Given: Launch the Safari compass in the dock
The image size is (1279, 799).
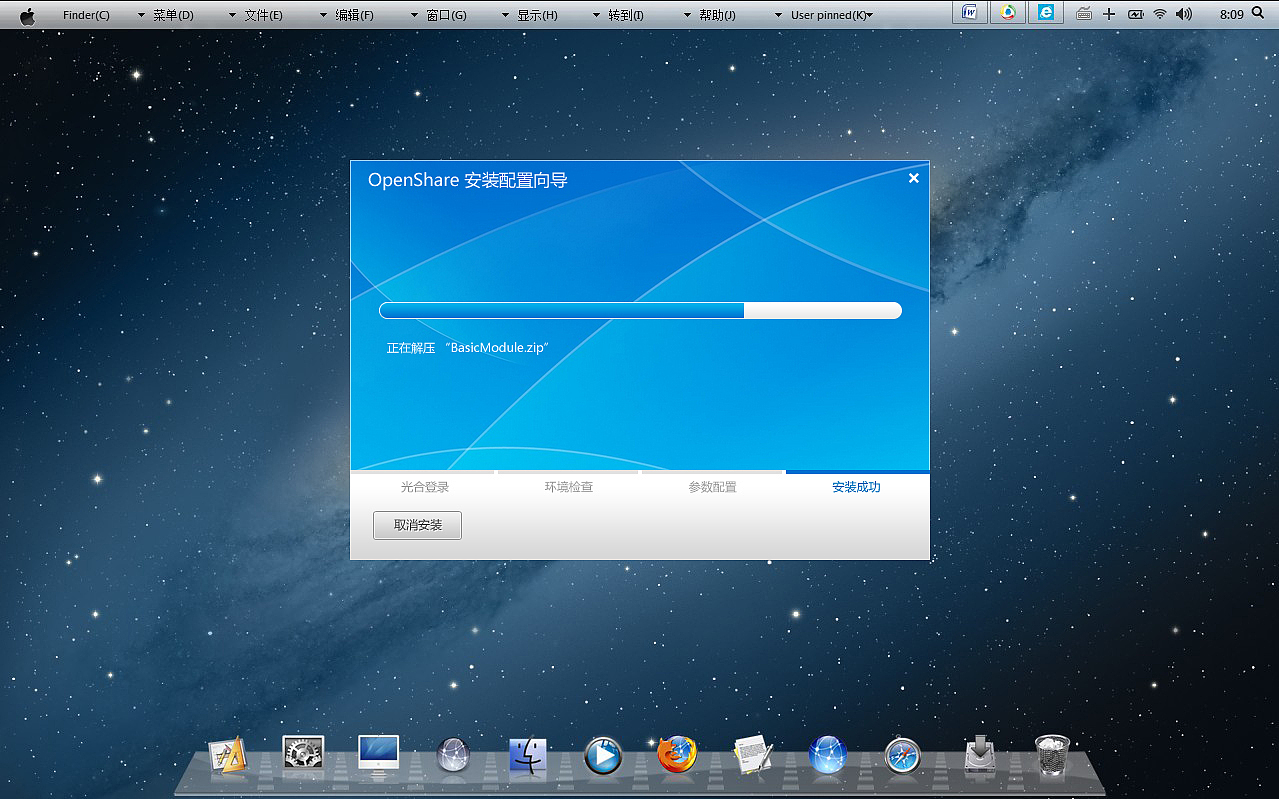Looking at the screenshot, I should (x=903, y=755).
